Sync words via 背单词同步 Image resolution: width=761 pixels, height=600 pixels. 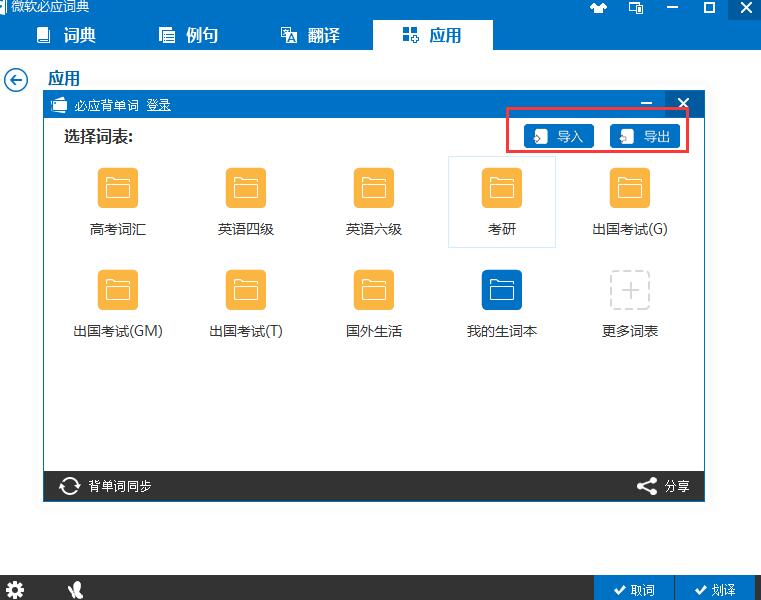click(106, 486)
